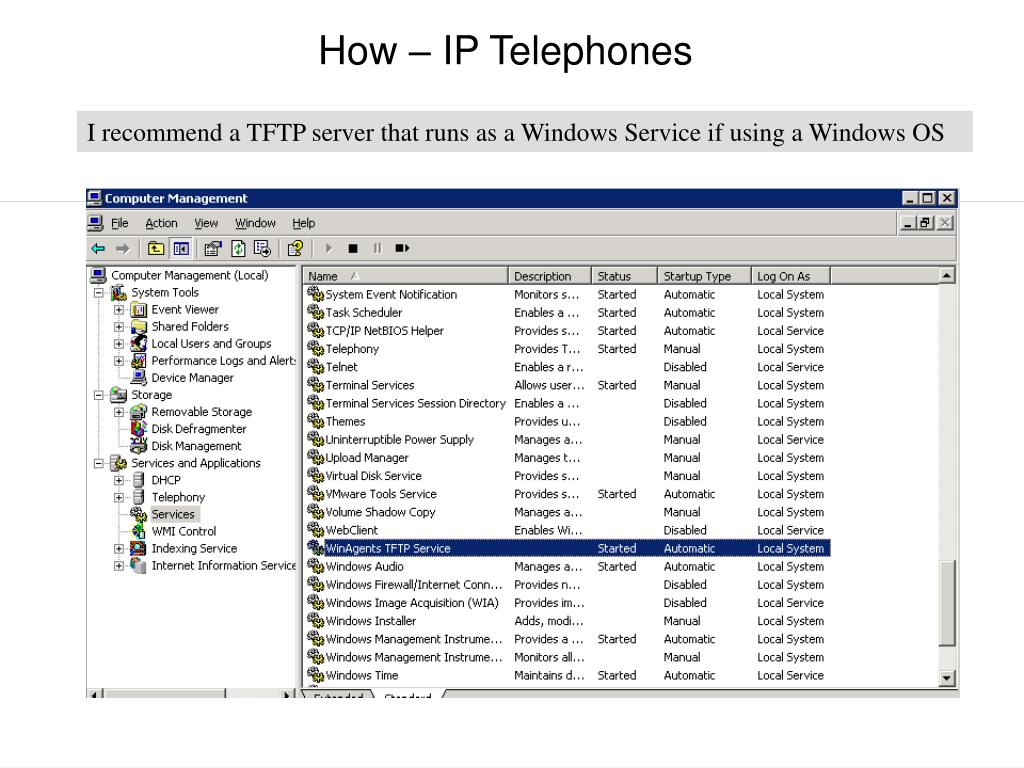This screenshot has width=1024, height=768.
Task: Click the Forward arrow toolbar icon
Action: 123,248
